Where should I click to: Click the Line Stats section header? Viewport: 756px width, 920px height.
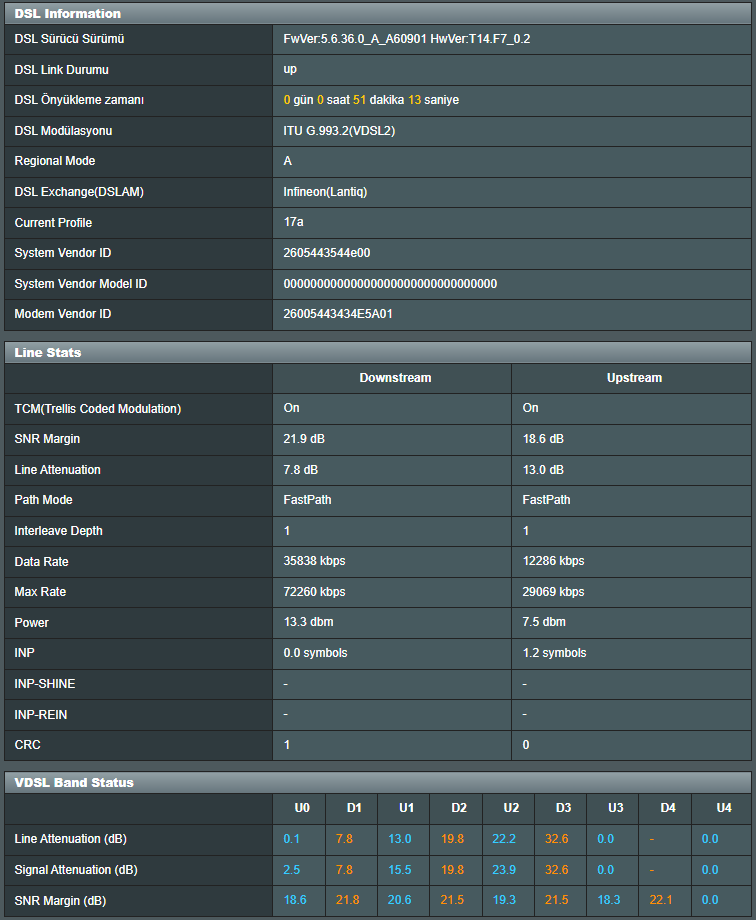[48, 353]
